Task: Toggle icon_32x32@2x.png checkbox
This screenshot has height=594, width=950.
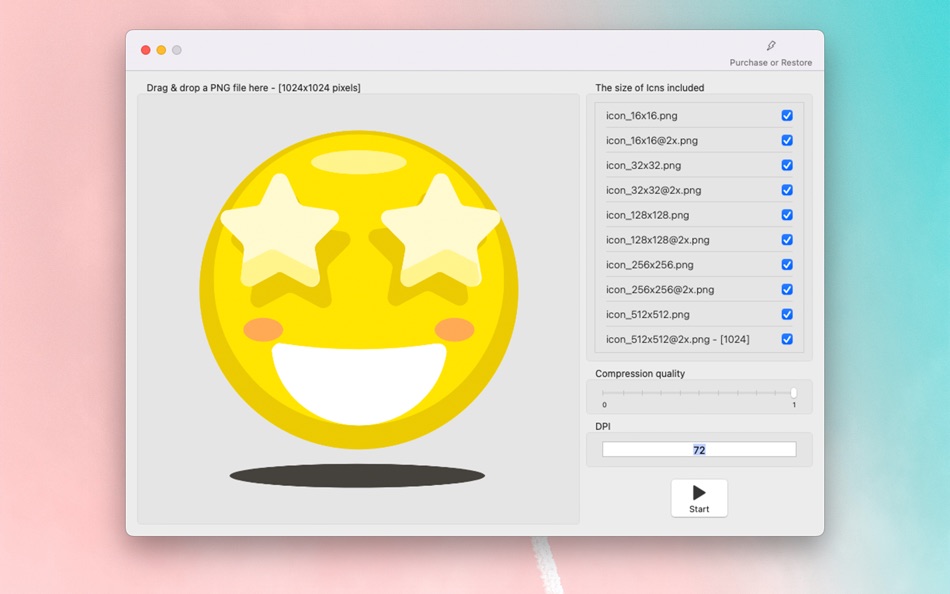Action: [787, 190]
